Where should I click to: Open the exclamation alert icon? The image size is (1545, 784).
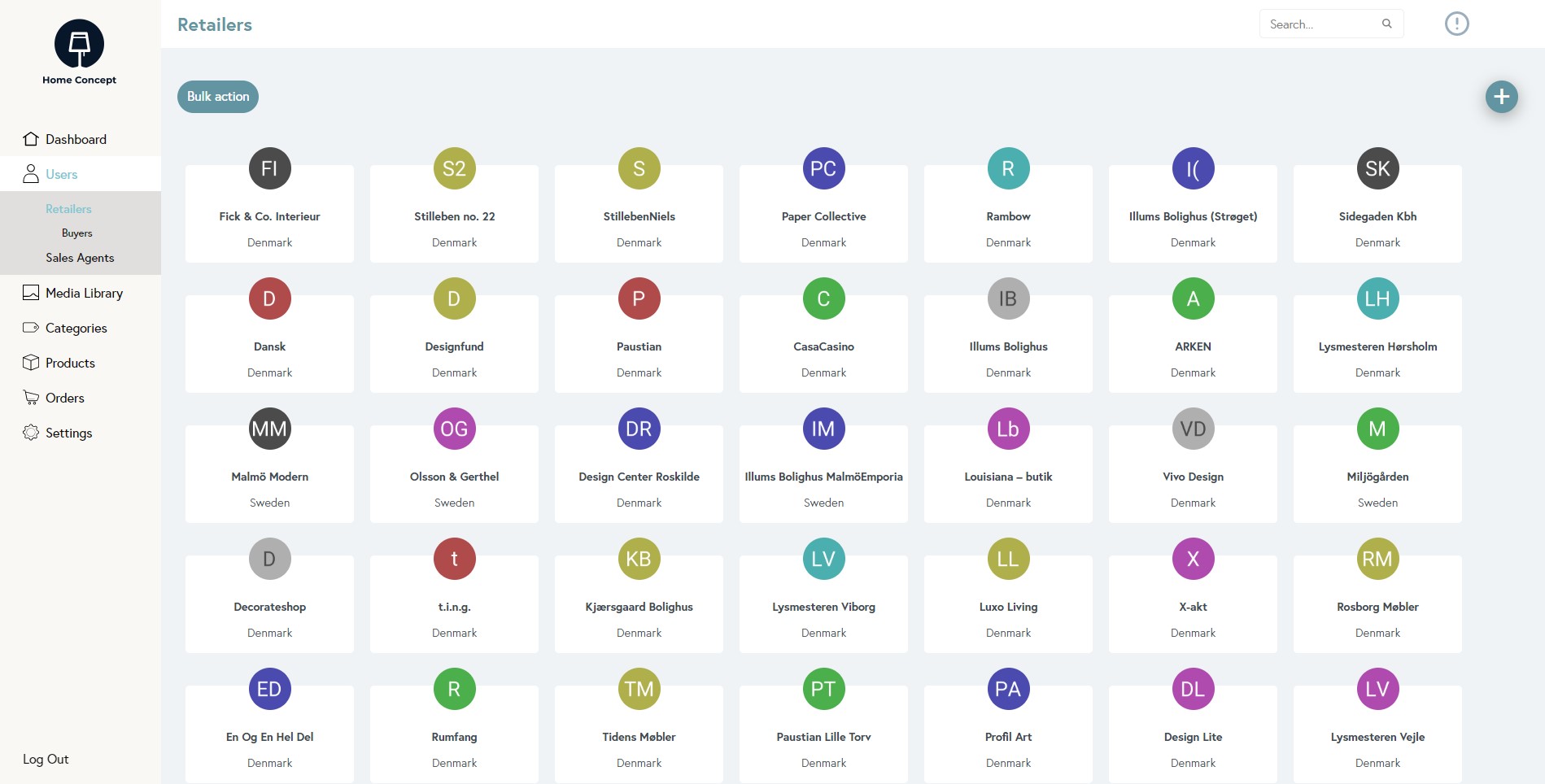(x=1456, y=24)
